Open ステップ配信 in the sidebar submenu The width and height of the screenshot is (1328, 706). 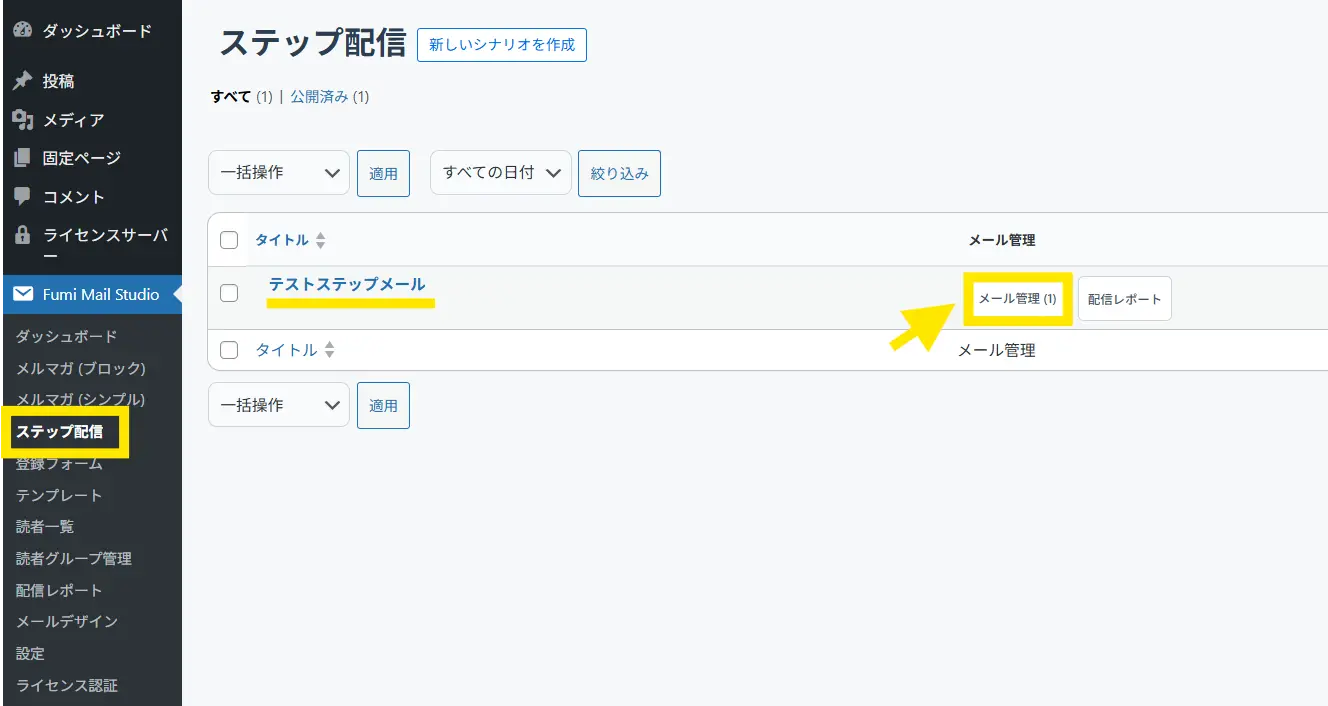(59, 432)
